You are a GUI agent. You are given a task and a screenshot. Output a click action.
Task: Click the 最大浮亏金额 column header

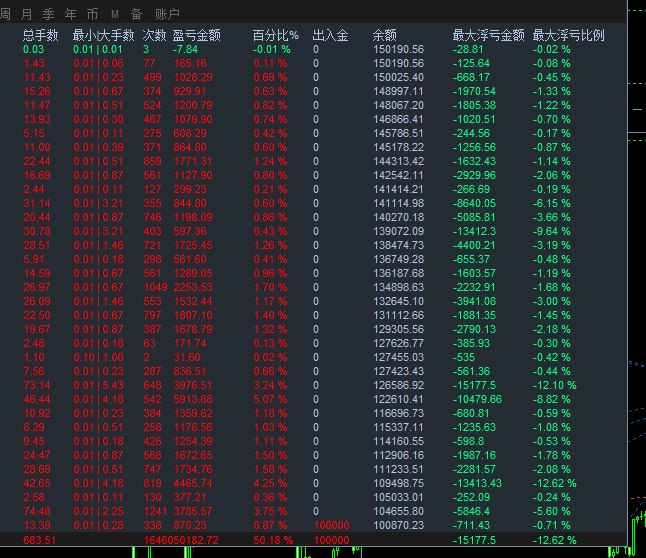[489, 35]
